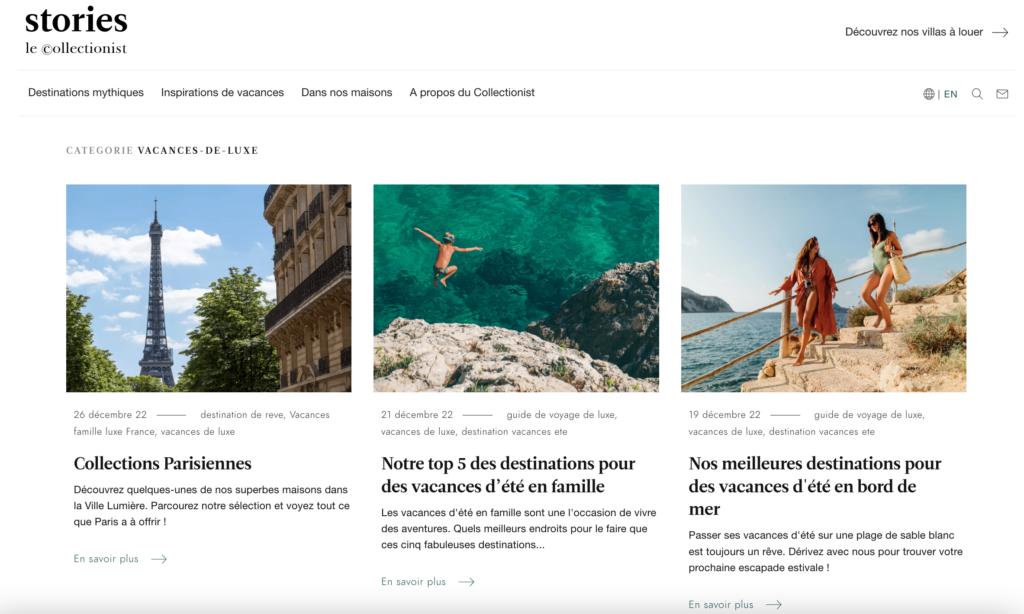
Task: Click the globe language icon
Action: pos(929,94)
